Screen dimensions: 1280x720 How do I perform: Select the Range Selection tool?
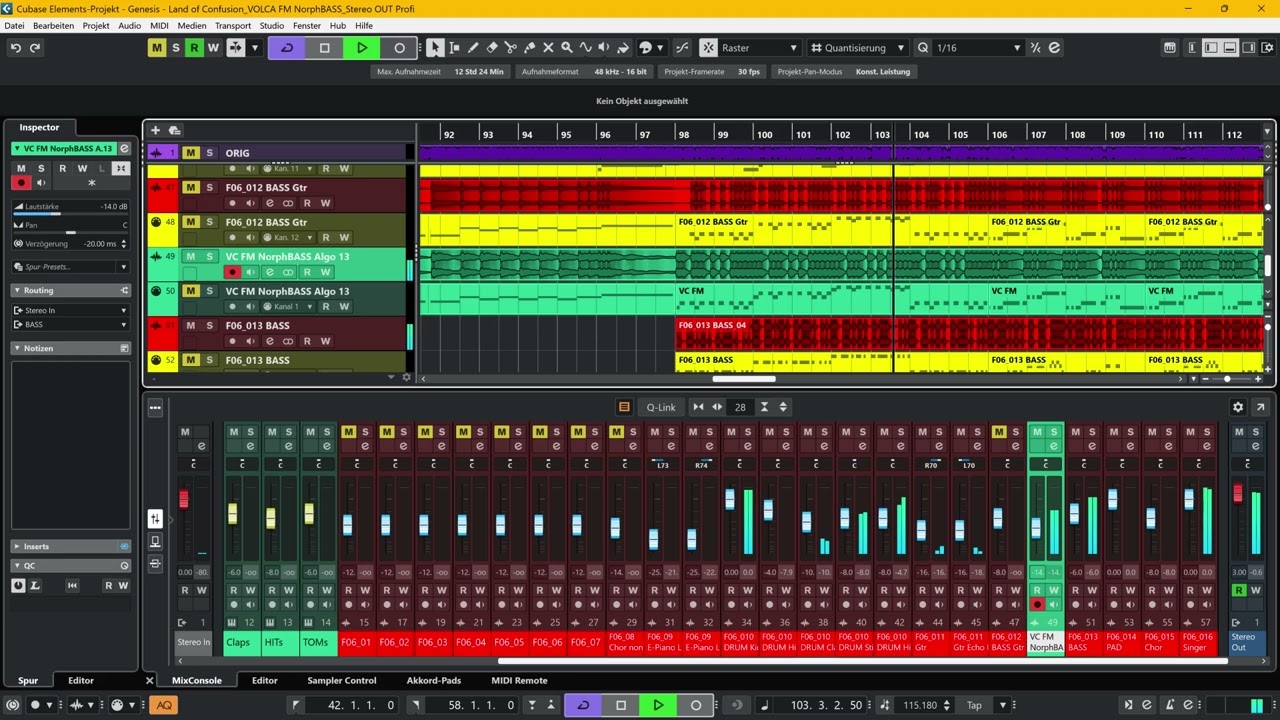(x=454, y=47)
